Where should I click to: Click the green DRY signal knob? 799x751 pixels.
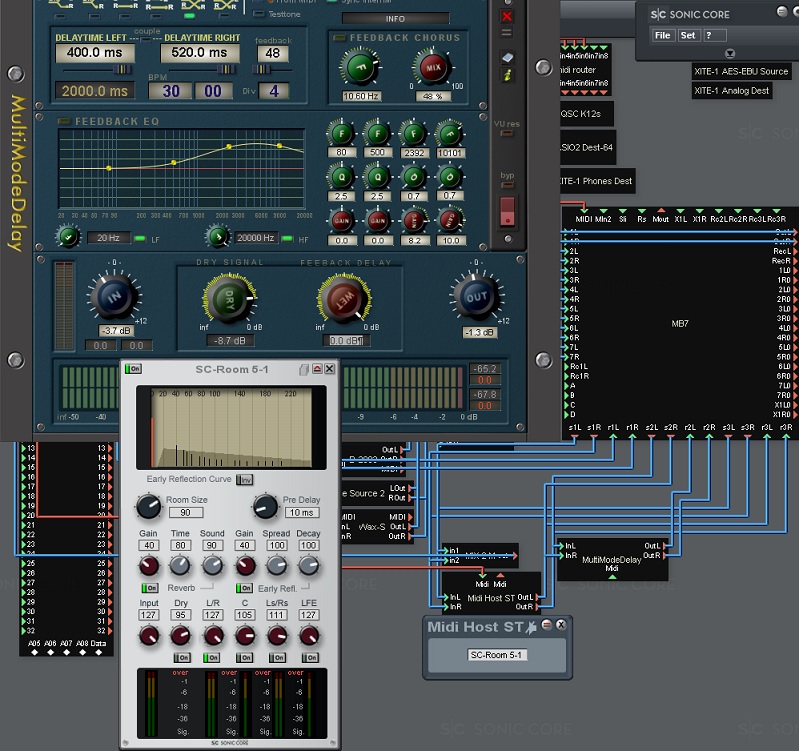pos(229,300)
